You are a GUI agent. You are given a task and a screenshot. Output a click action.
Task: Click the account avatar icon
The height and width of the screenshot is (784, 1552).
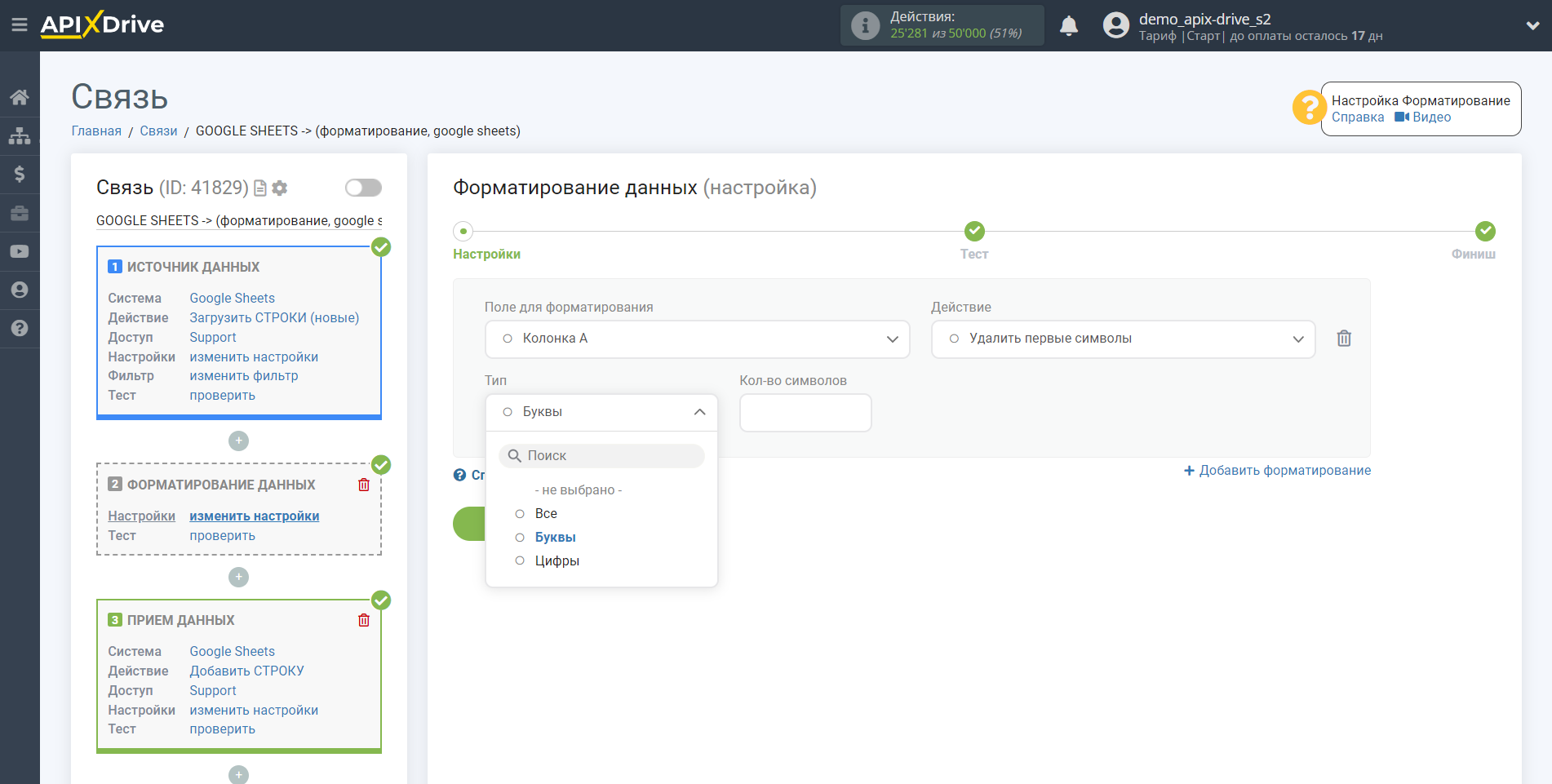click(x=1116, y=25)
